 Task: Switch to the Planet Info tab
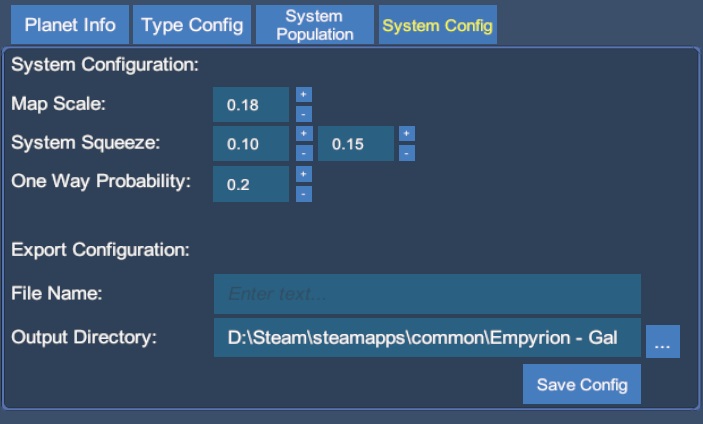[x=70, y=25]
